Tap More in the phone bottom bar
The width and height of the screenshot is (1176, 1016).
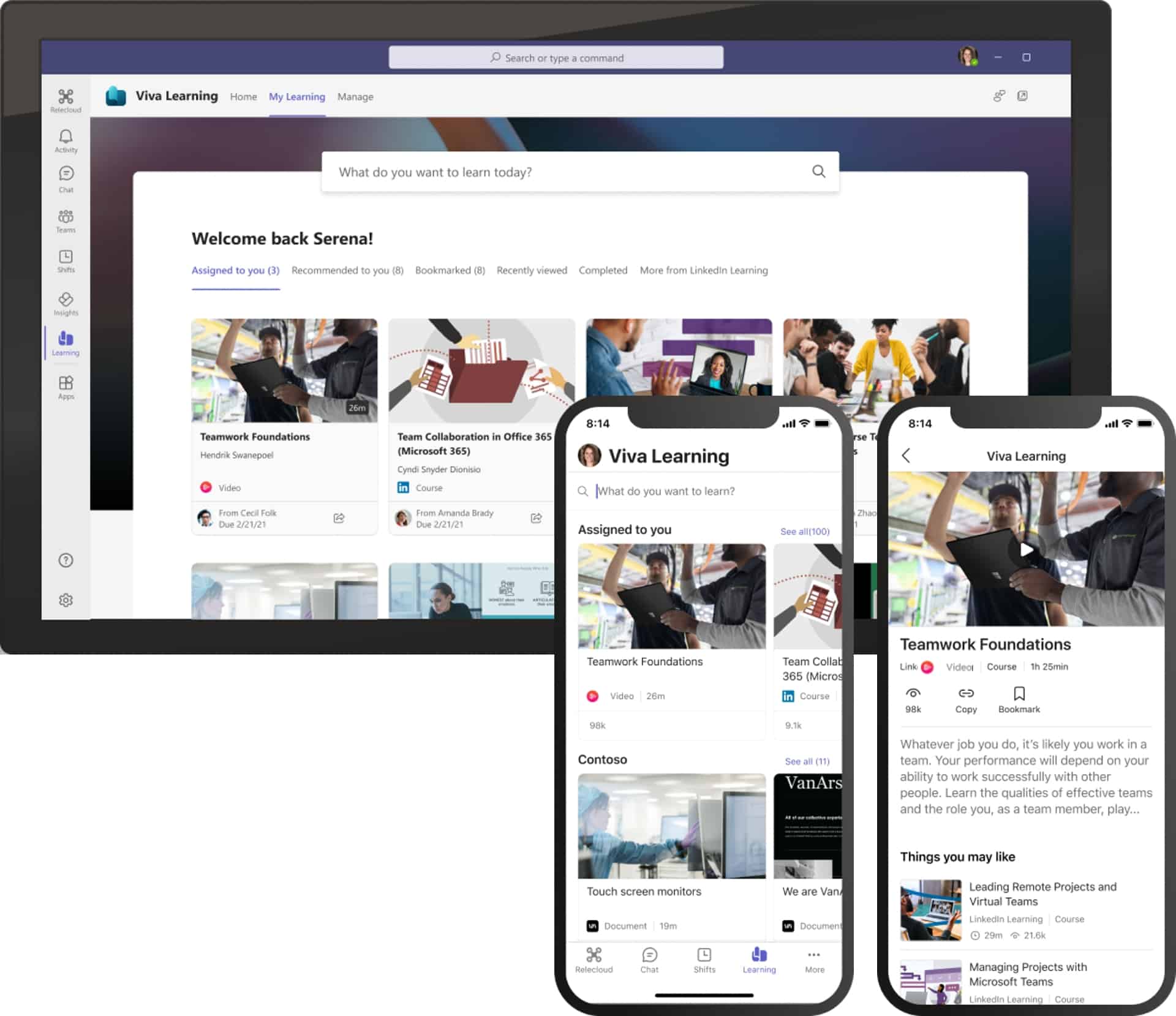814,960
